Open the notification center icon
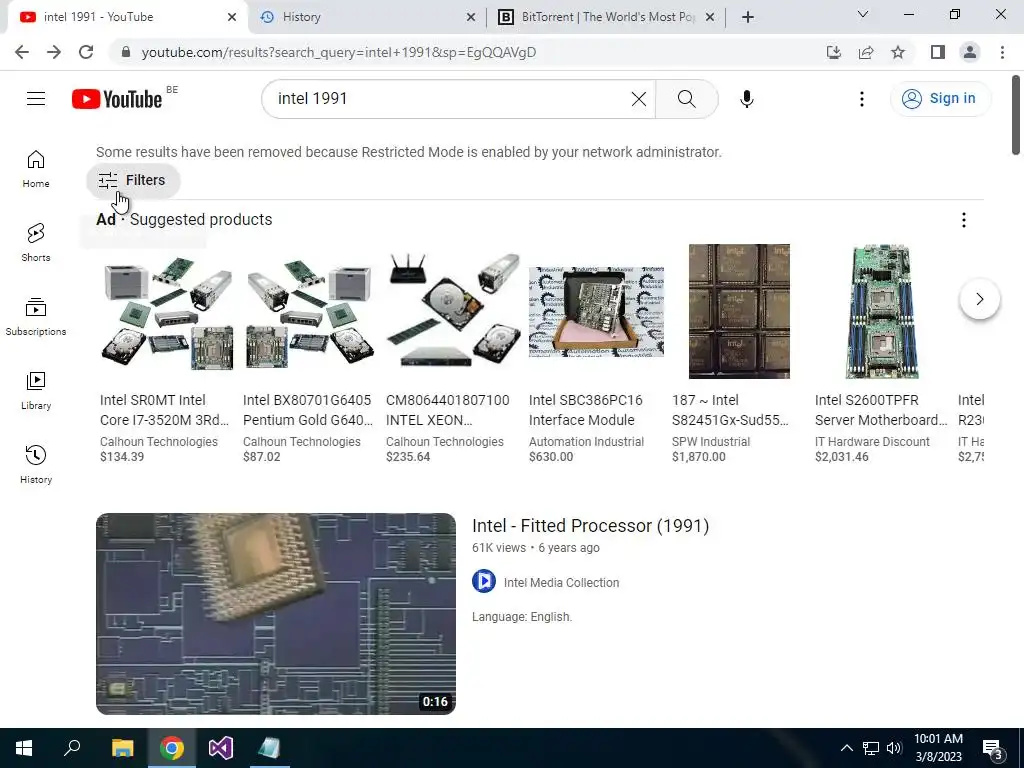This screenshot has height=768, width=1024. pyautogui.click(x=992, y=748)
